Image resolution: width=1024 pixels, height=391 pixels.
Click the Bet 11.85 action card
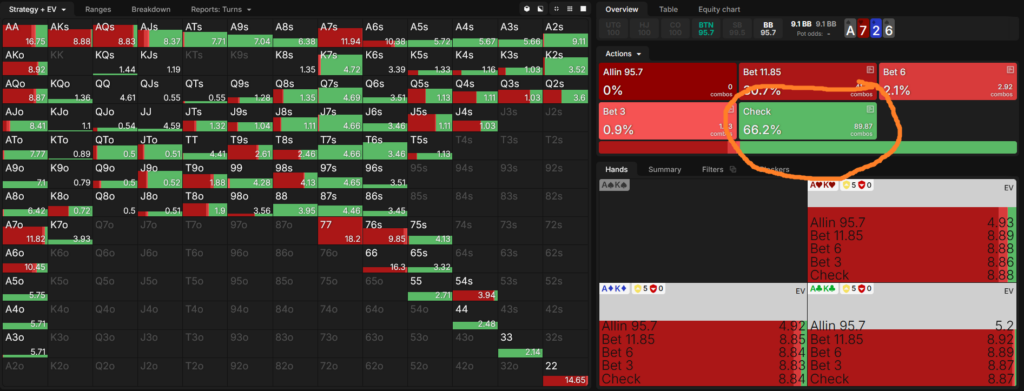[808, 82]
